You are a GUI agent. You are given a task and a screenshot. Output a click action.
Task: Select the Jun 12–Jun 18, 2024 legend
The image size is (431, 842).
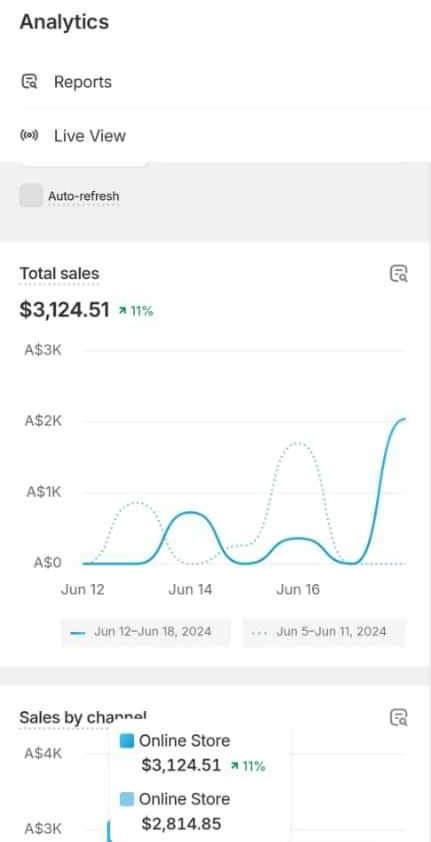145,632
